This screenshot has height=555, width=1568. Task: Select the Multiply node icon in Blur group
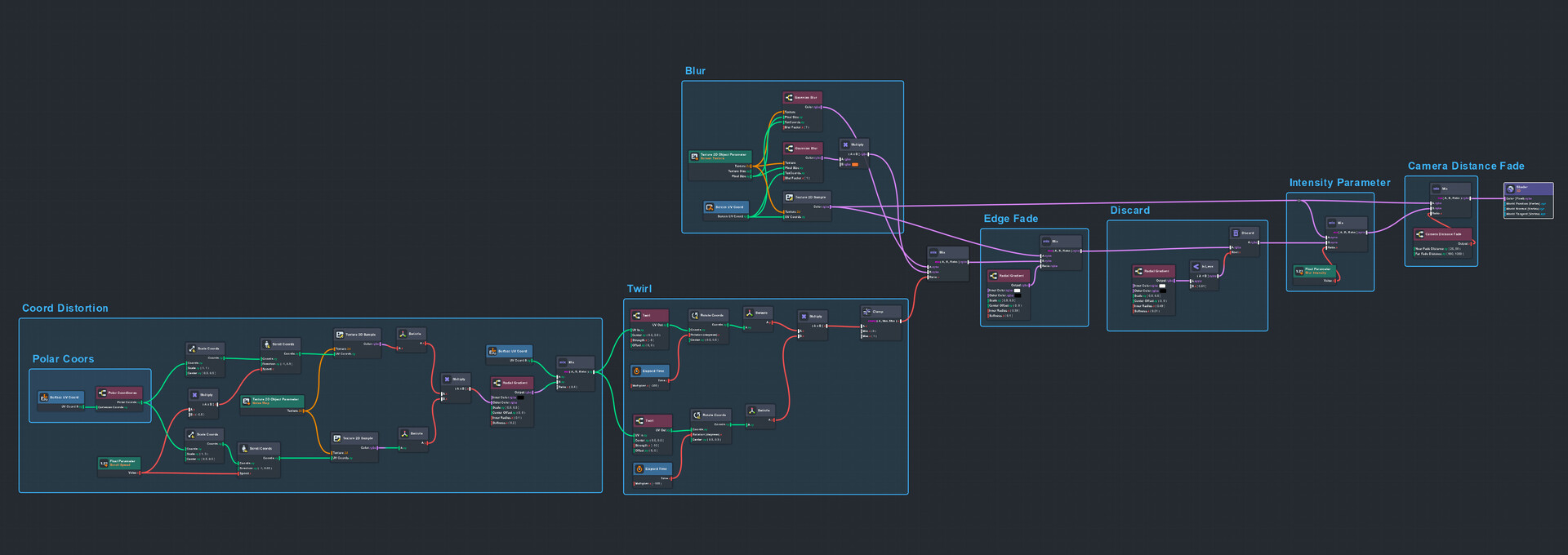click(x=846, y=144)
